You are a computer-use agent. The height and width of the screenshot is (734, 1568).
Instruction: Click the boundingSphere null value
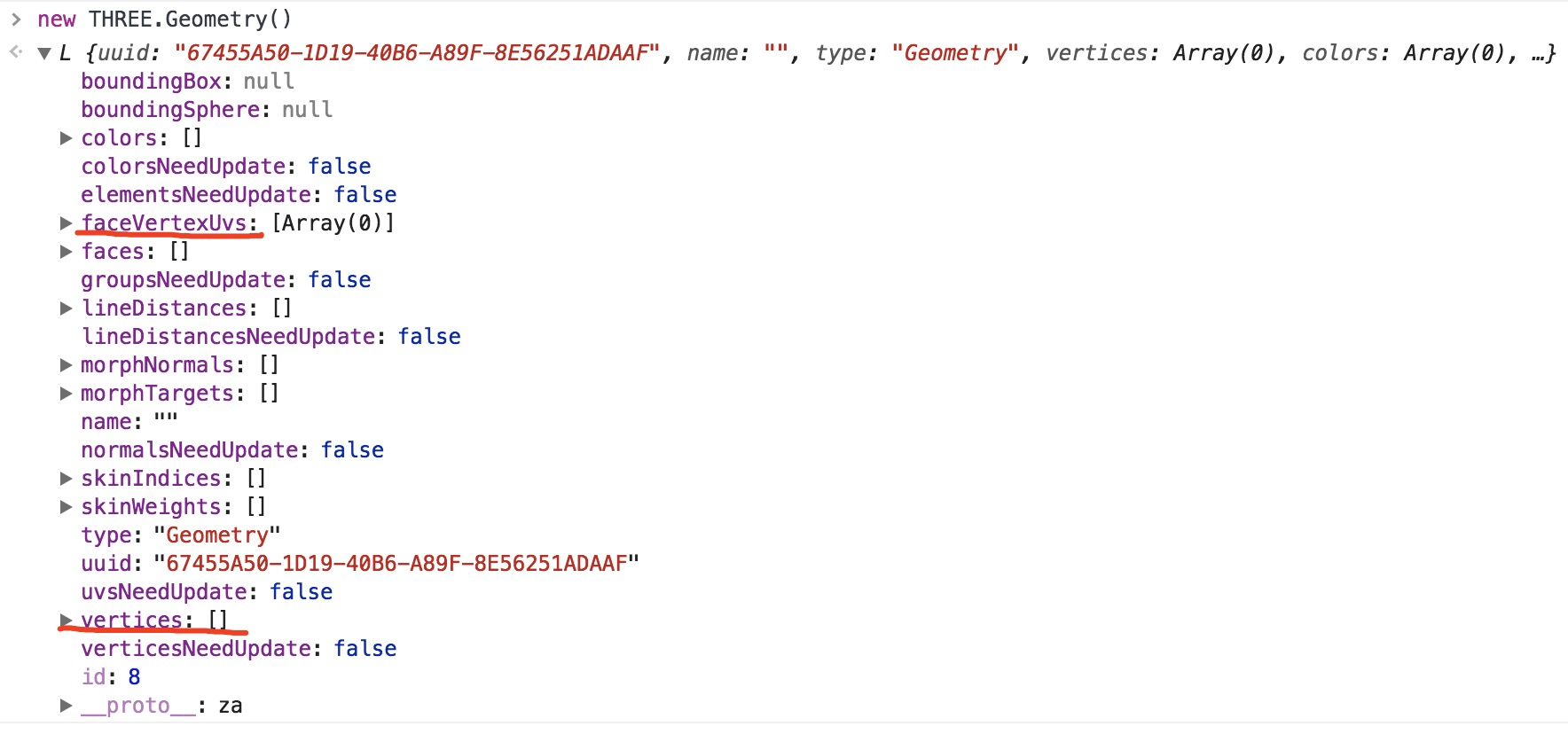pos(308,110)
